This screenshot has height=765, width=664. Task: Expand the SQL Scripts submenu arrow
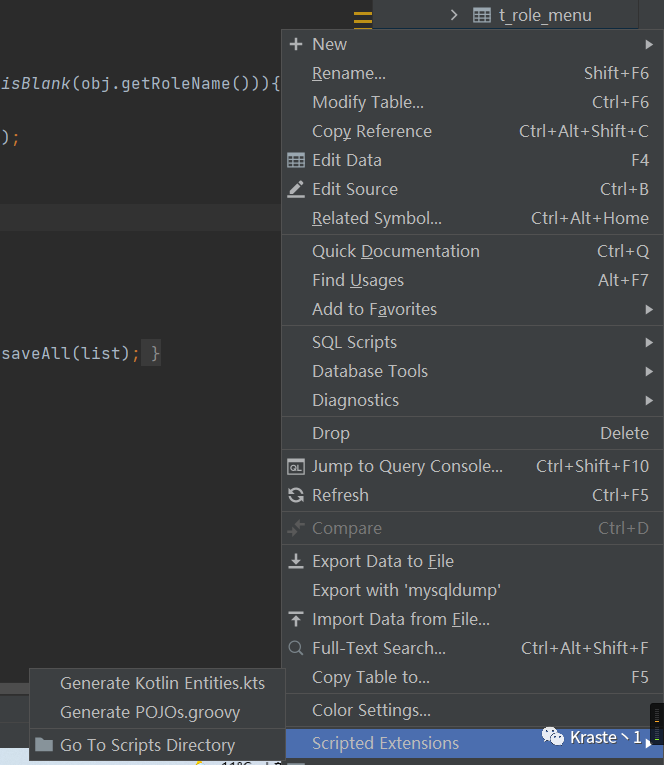point(649,342)
